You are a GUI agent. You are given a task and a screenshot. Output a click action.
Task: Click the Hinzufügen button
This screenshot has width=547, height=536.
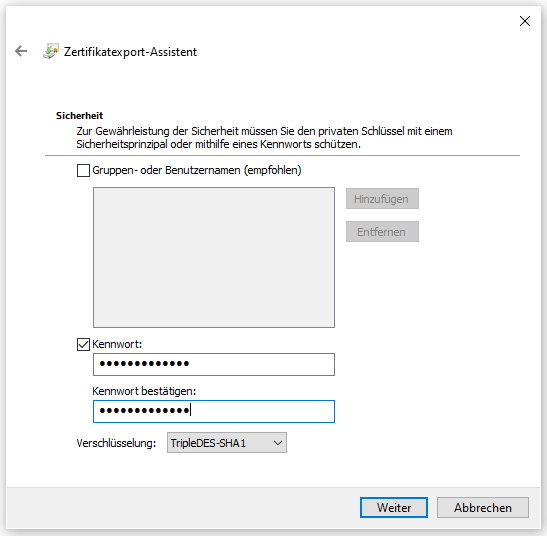pyautogui.click(x=382, y=199)
